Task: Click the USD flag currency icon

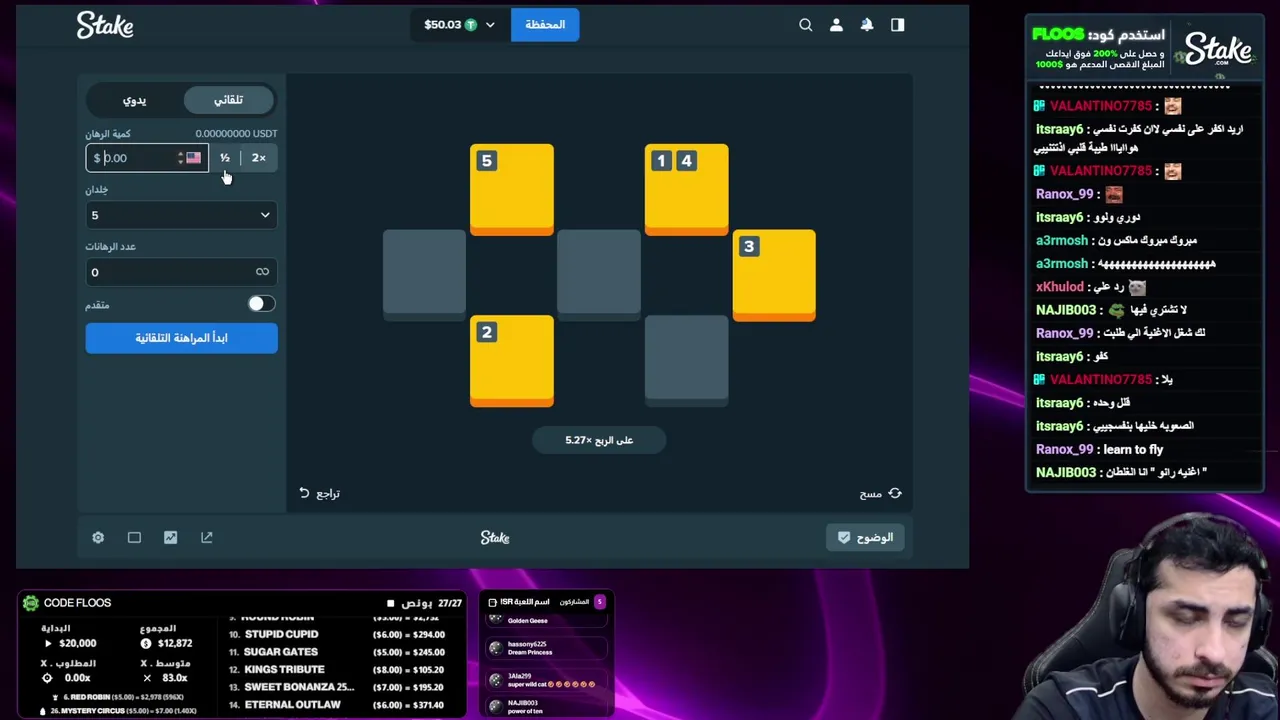Action: click(x=193, y=158)
